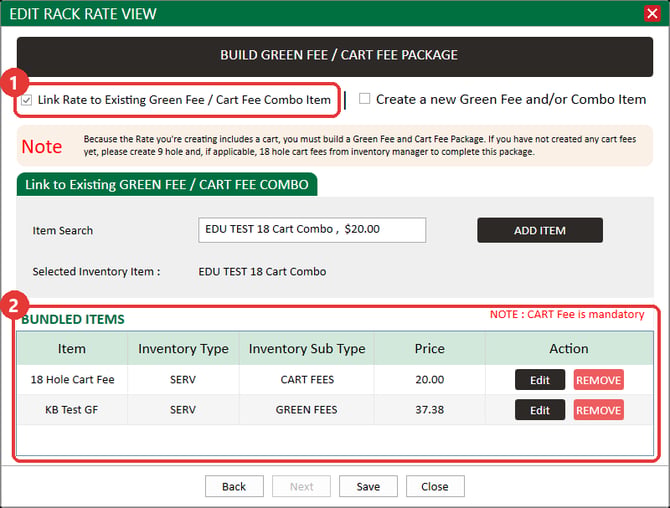Click the red Note label
Image resolution: width=670 pixels, height=508 pixels.
pos(42,147)
